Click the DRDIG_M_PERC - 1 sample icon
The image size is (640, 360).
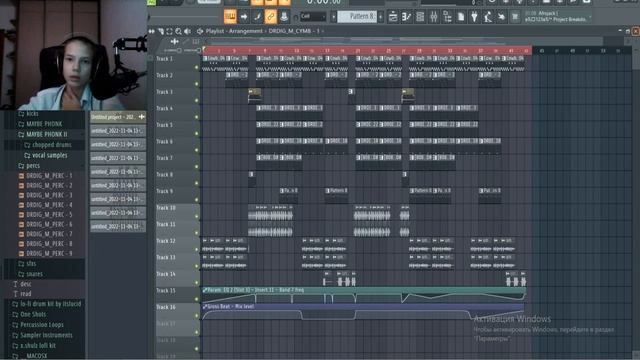click(21, 176)
